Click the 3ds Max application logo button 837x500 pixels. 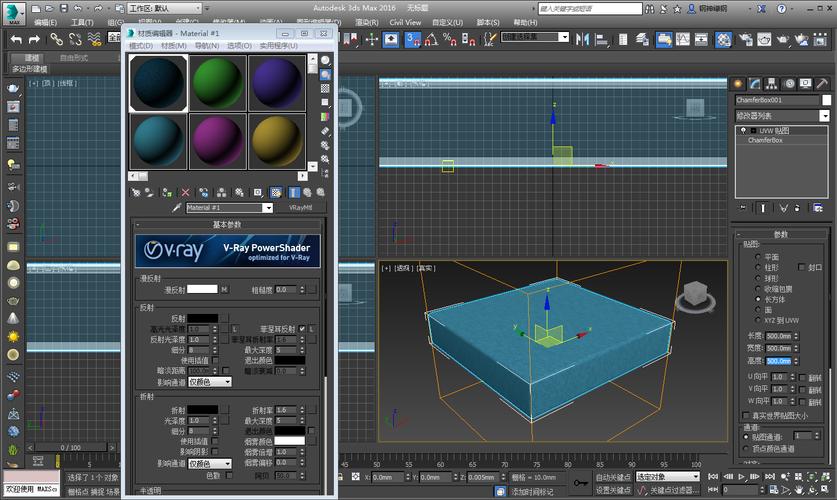[x=13, y=13]
